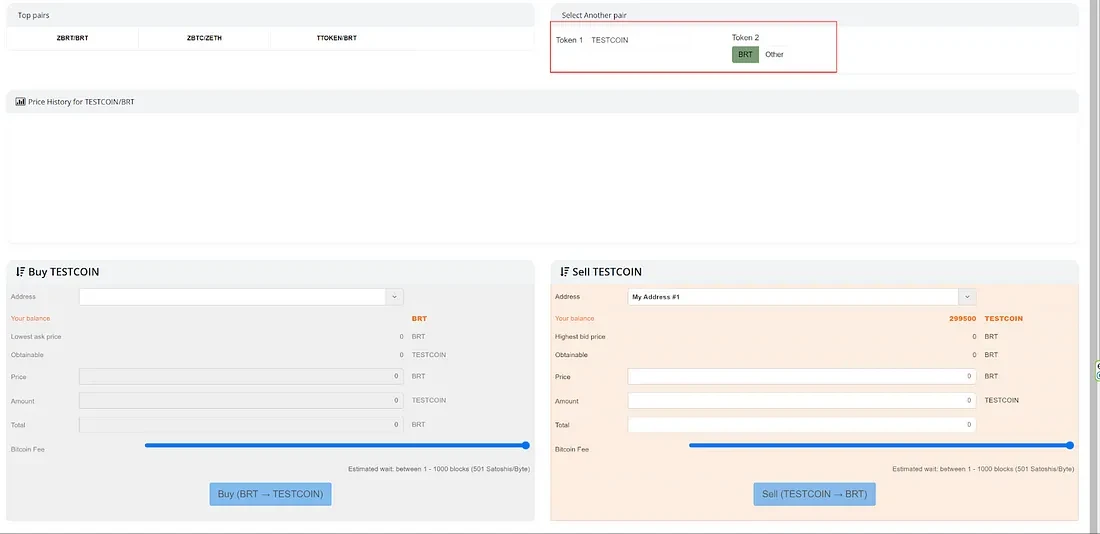Expand the My Address #1 dropdown
This screenshot has height=534, width=1100.
pos(966,297)
